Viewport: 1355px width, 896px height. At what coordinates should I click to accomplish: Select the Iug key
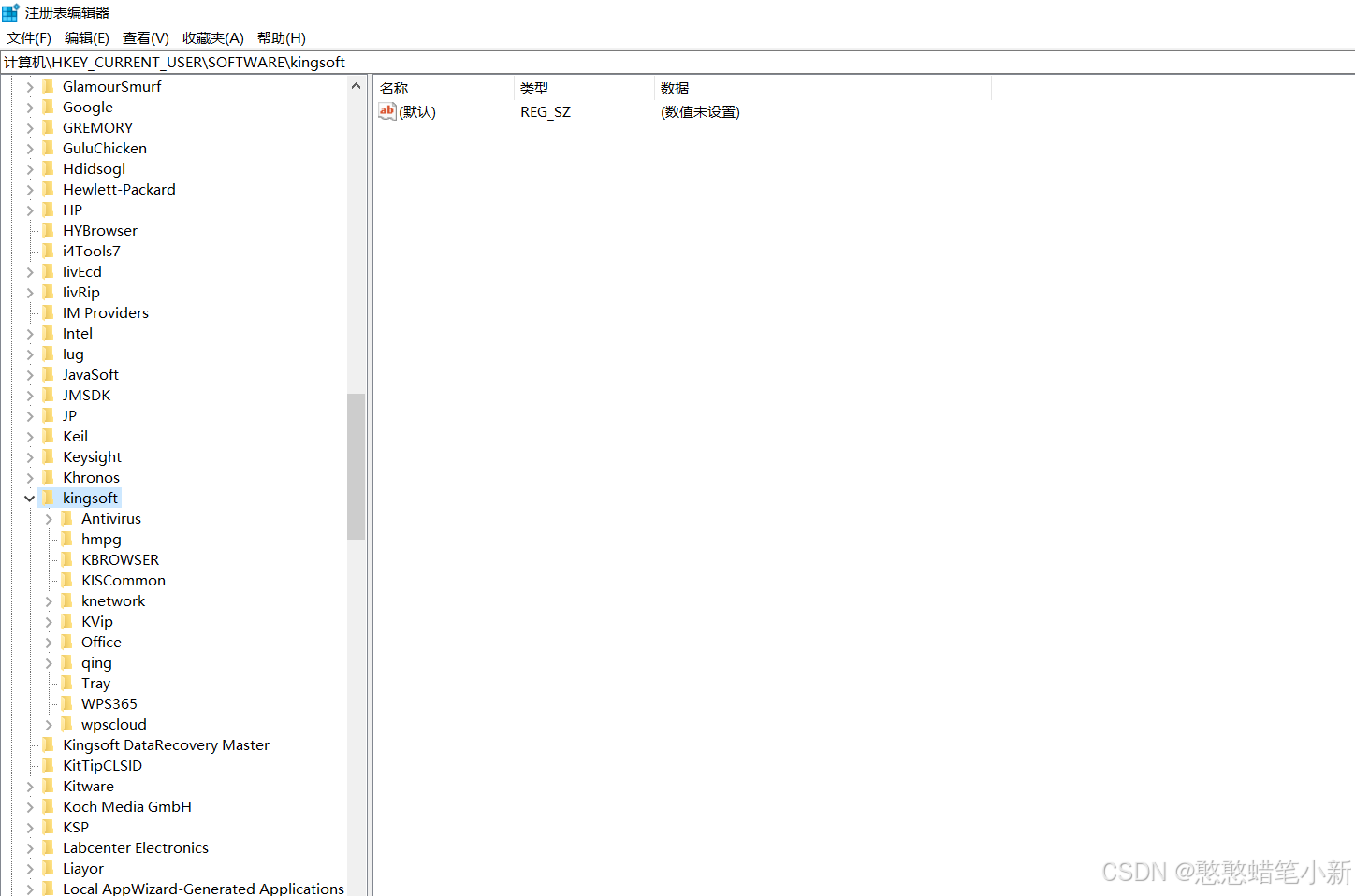click(x=73, y=354)
